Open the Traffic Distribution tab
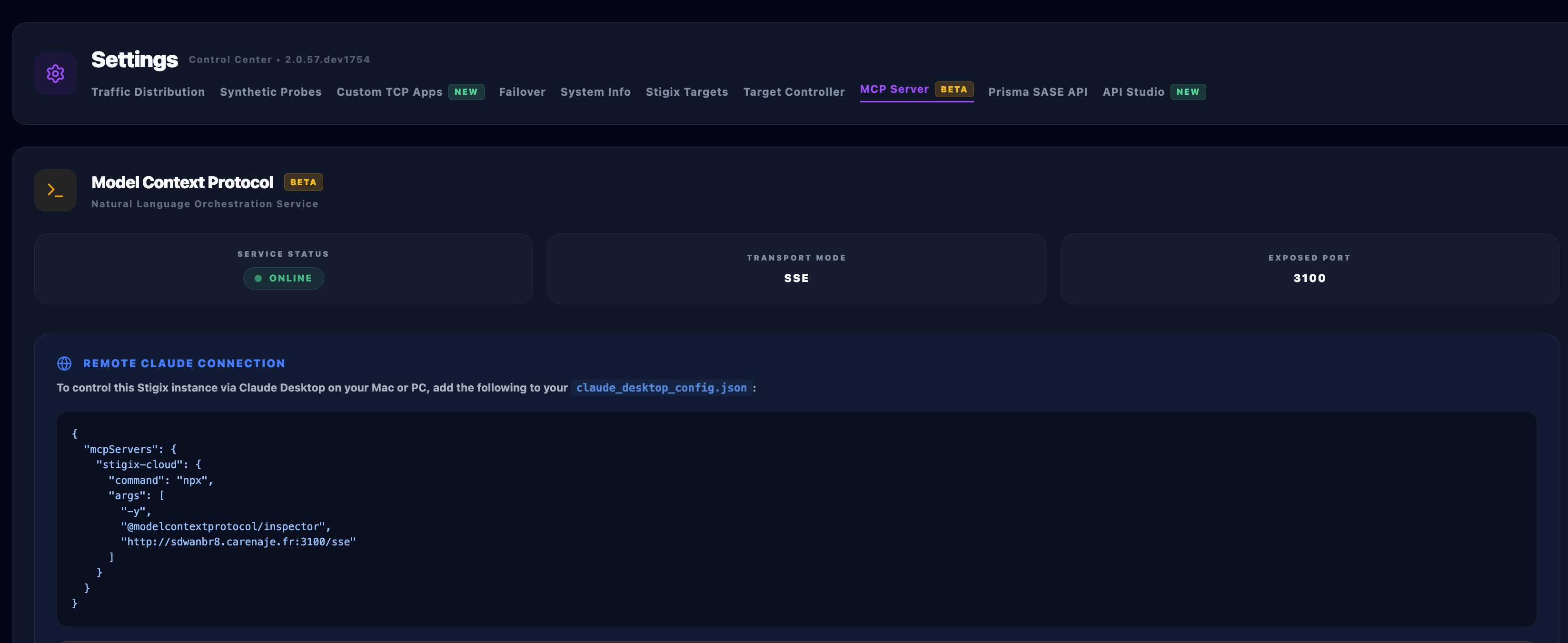The width and height of the screenshot is (1568, 643). (148, 92)
